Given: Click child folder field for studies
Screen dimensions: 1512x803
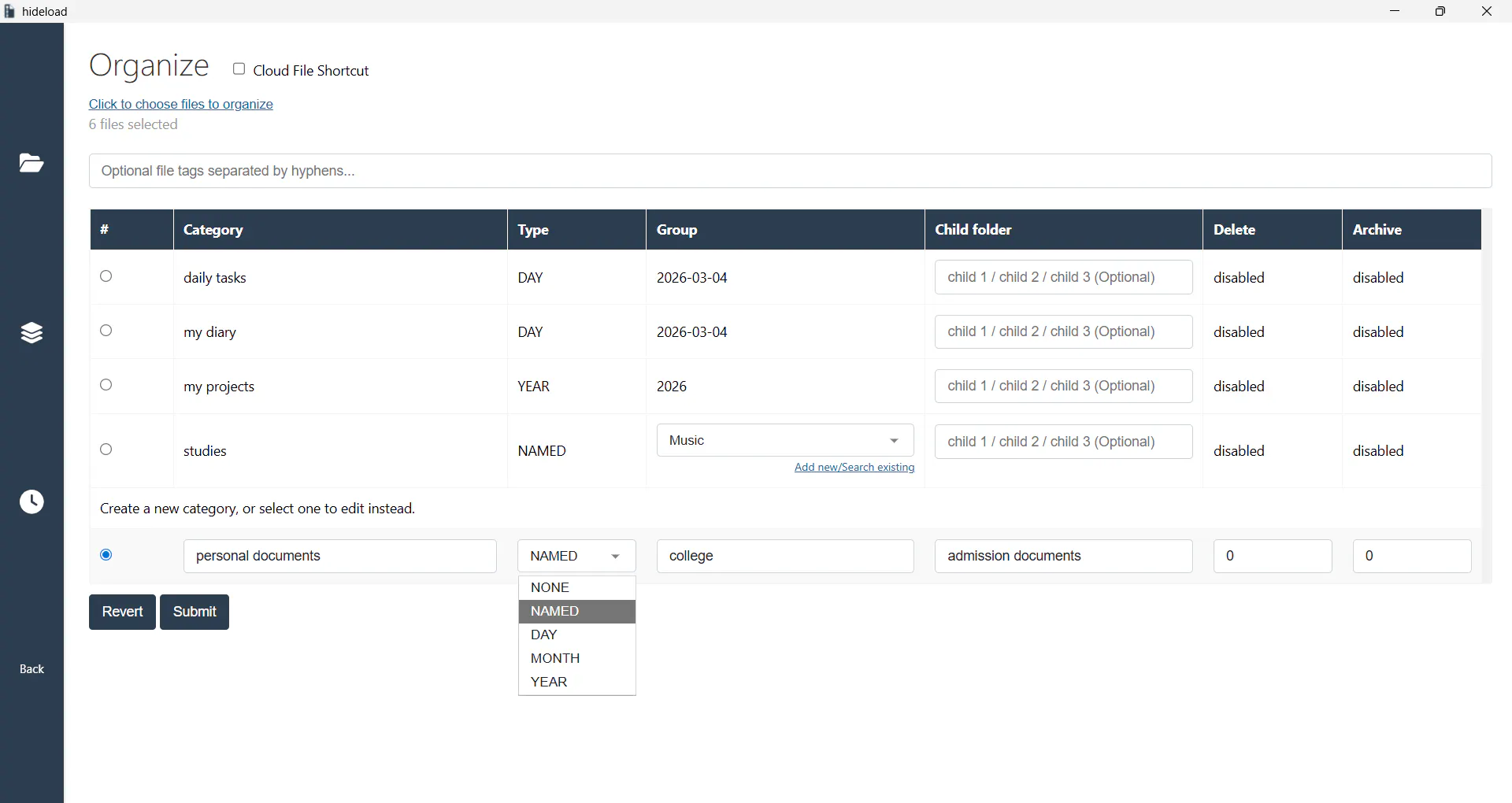Looking at the screenshot, I should [1063, 442].
